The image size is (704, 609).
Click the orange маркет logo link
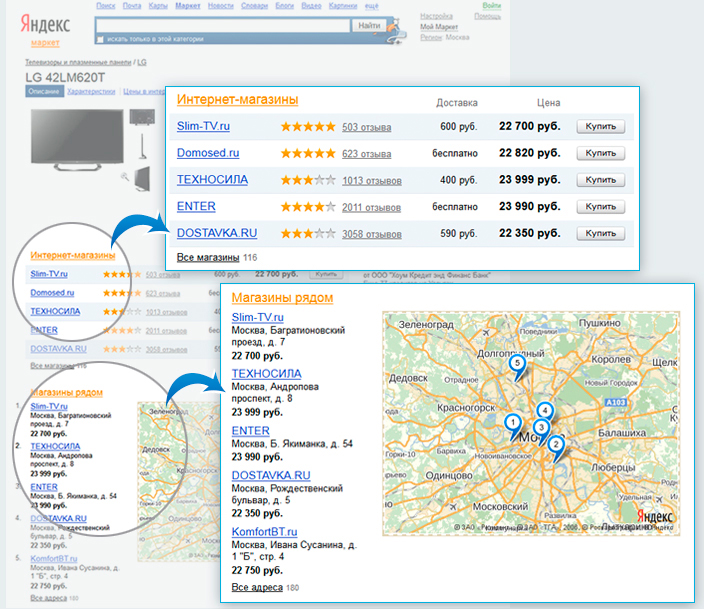(x=45, y=43)
